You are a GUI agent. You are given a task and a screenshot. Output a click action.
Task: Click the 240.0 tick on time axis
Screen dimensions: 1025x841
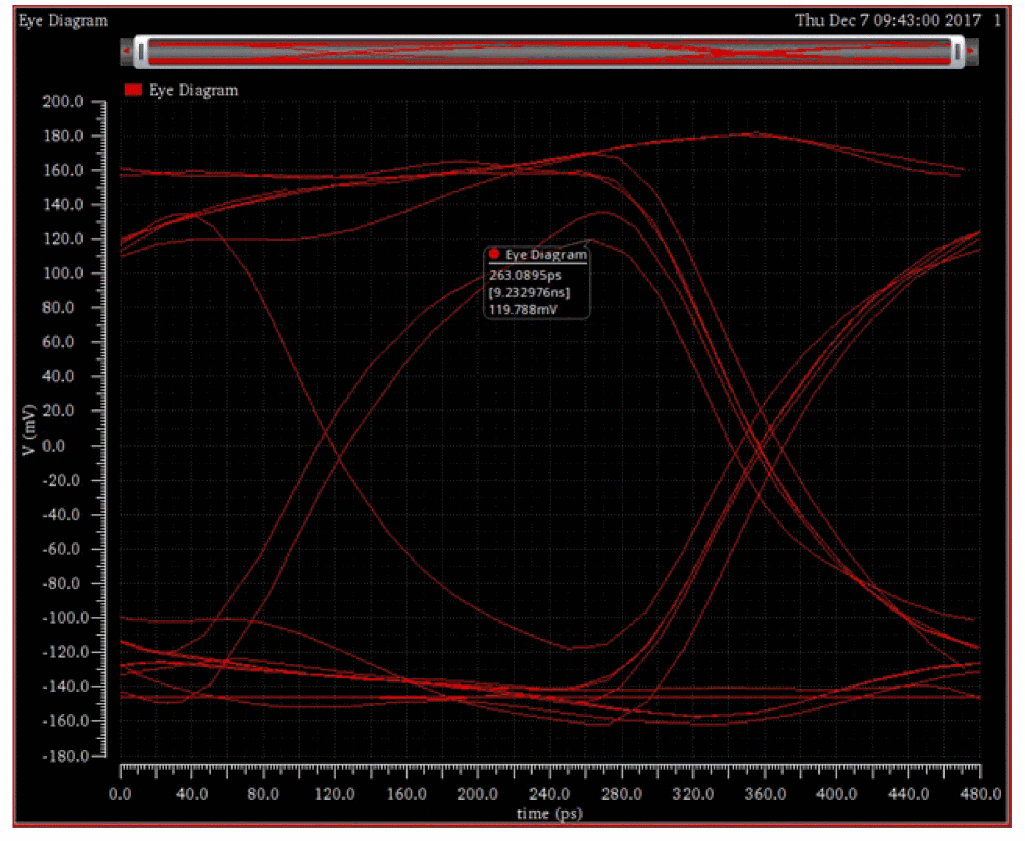(x=549, y=794)
